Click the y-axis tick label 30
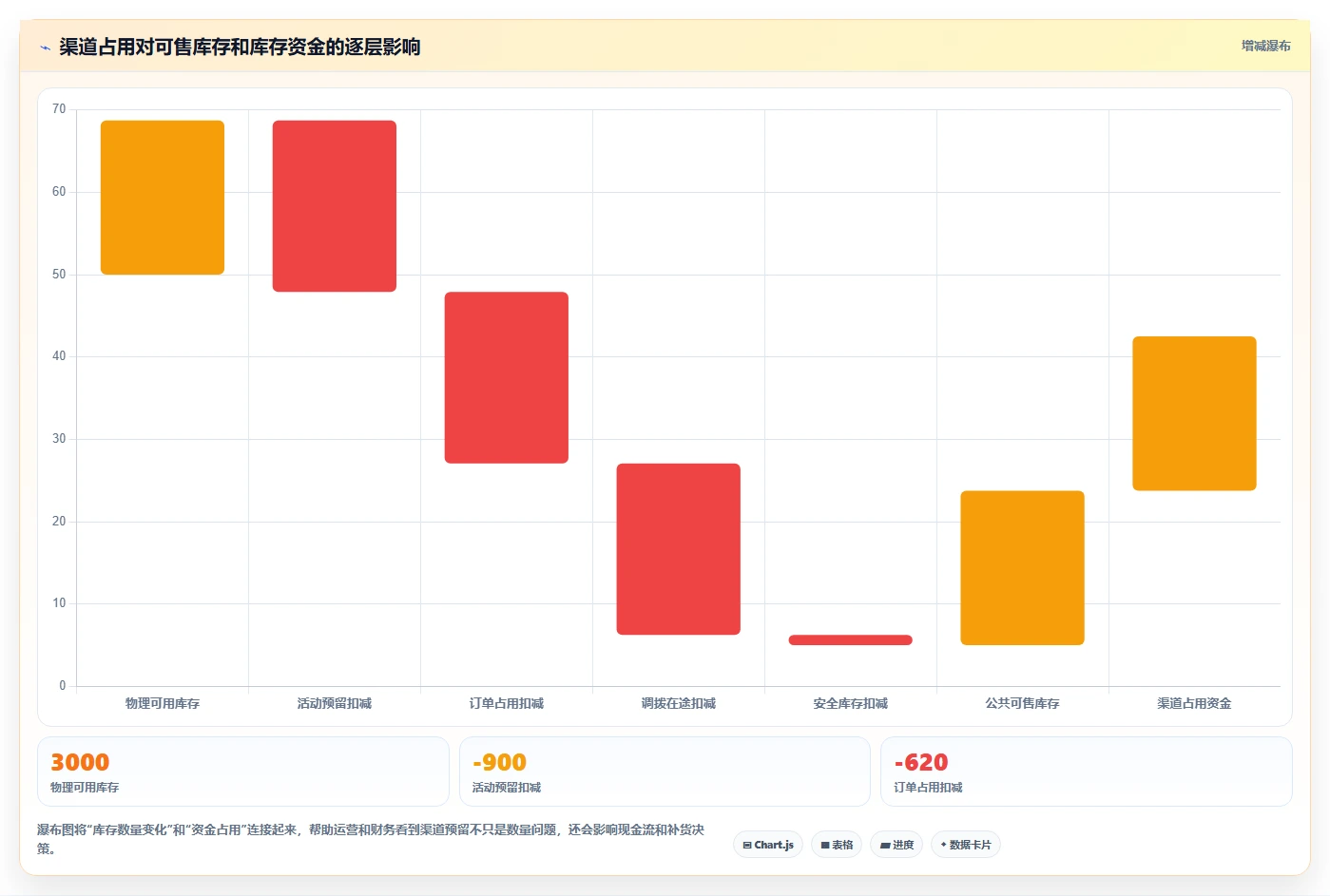This screenshot has height=896, width=1330. [59, 439]
